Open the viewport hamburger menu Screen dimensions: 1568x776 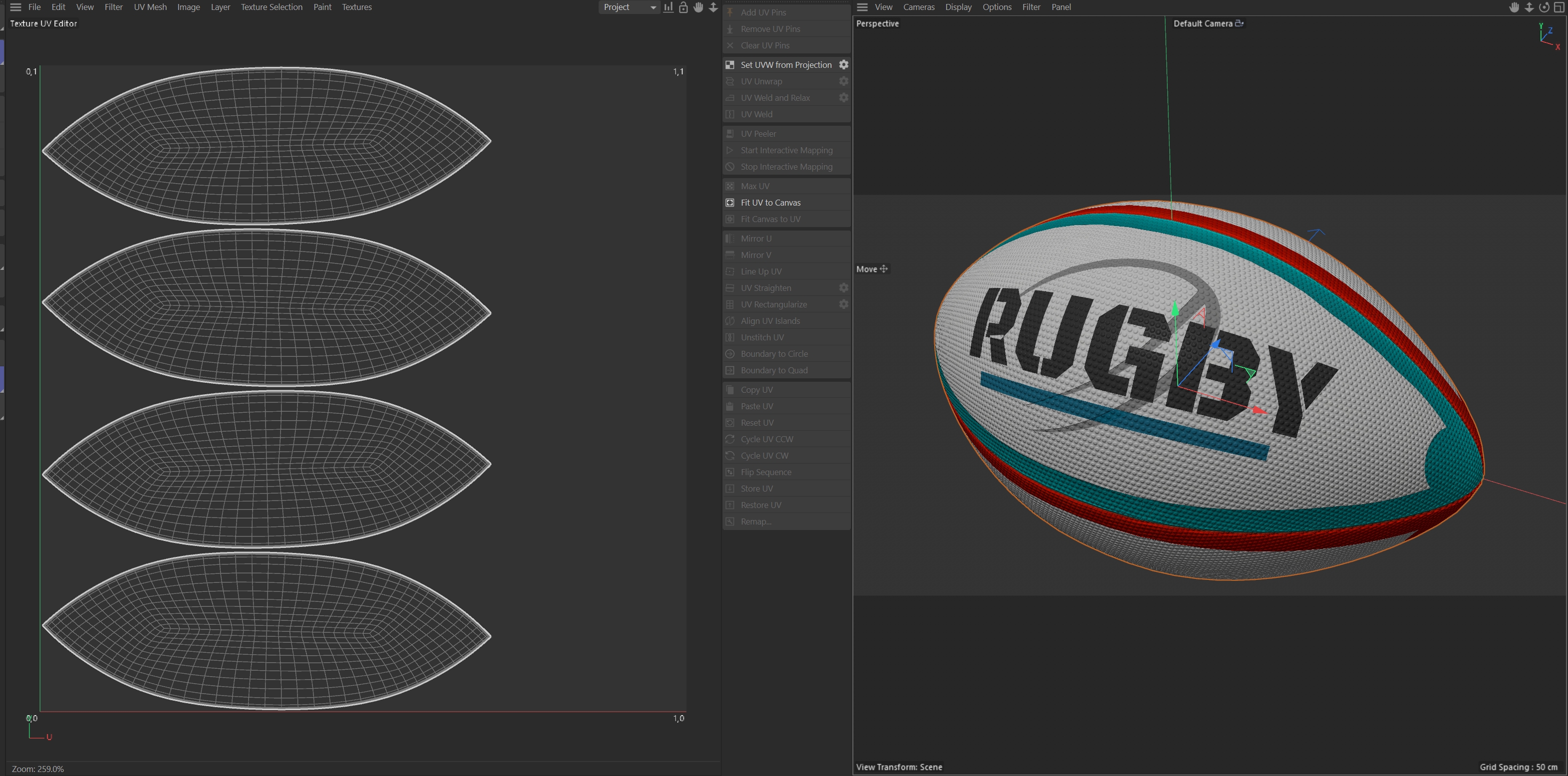[x=862, y=7]
